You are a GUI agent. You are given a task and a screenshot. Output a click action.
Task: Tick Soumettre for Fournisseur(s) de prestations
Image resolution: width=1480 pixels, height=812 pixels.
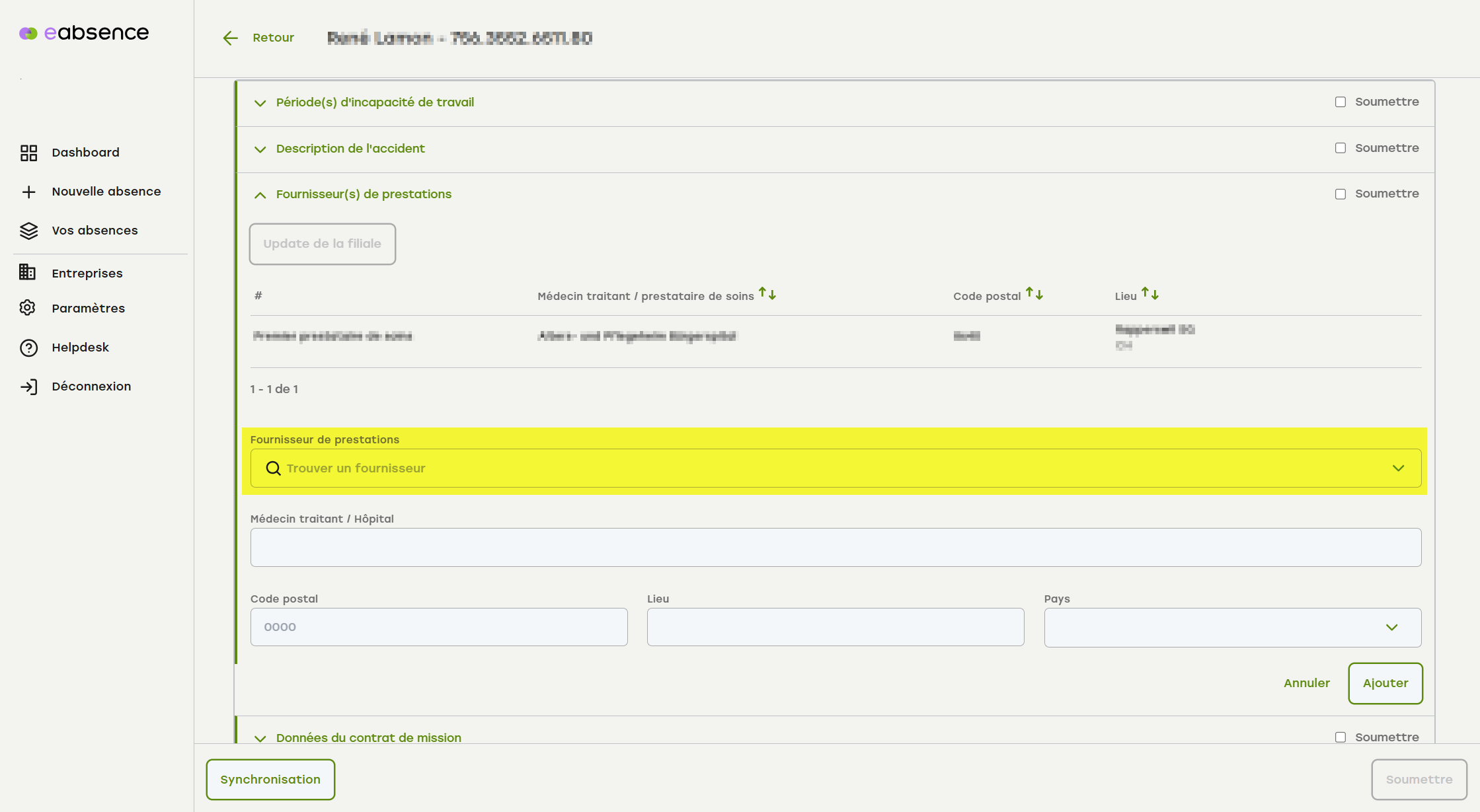tap(1340, 194)
